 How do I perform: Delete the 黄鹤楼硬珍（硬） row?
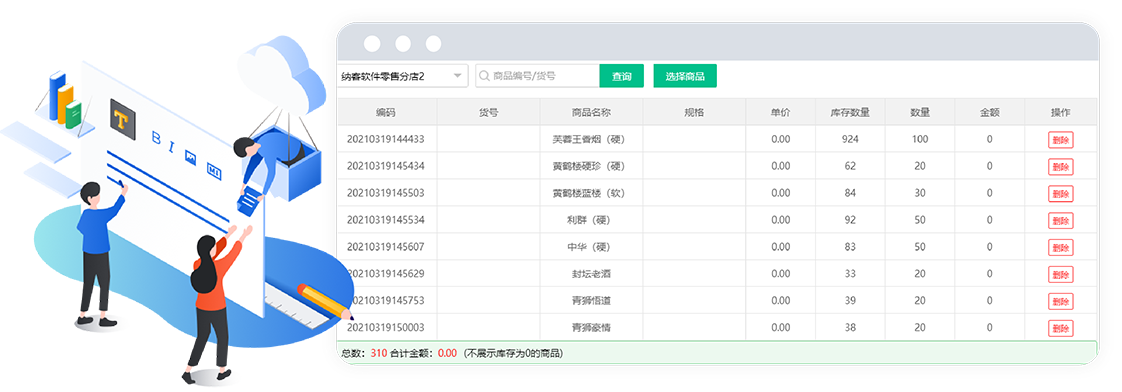[1060, 167]
